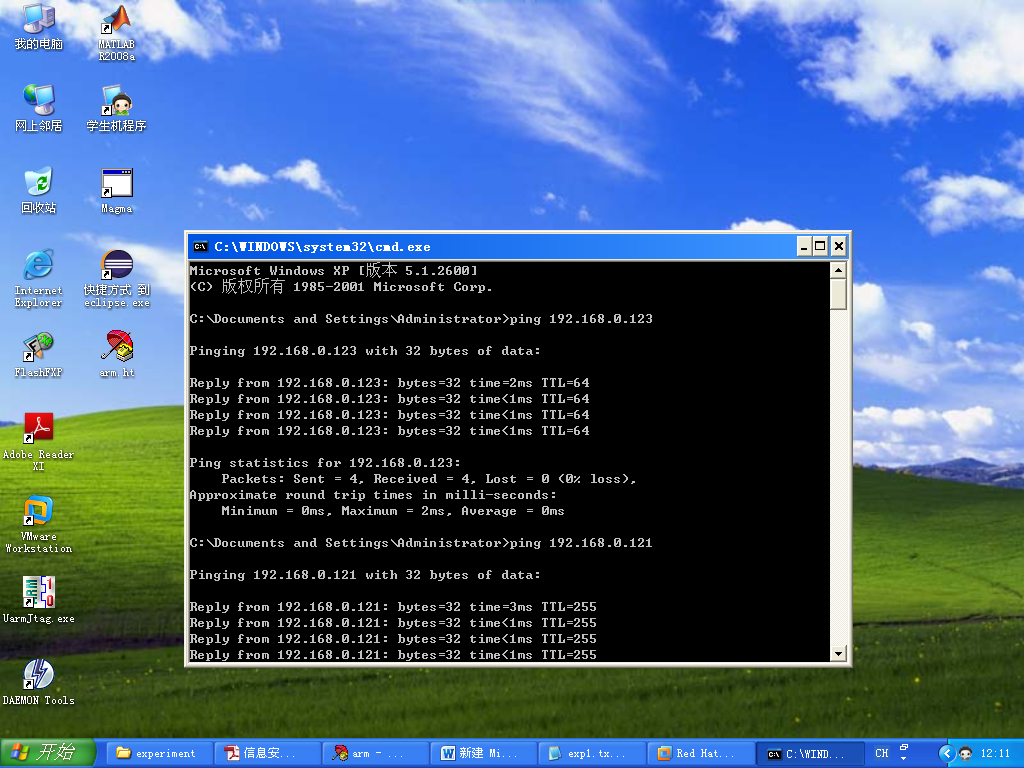Viewport: 1024px width, 768px height.
Task: Click the Adobe Reader XI icon
Action: pos(39,441)
